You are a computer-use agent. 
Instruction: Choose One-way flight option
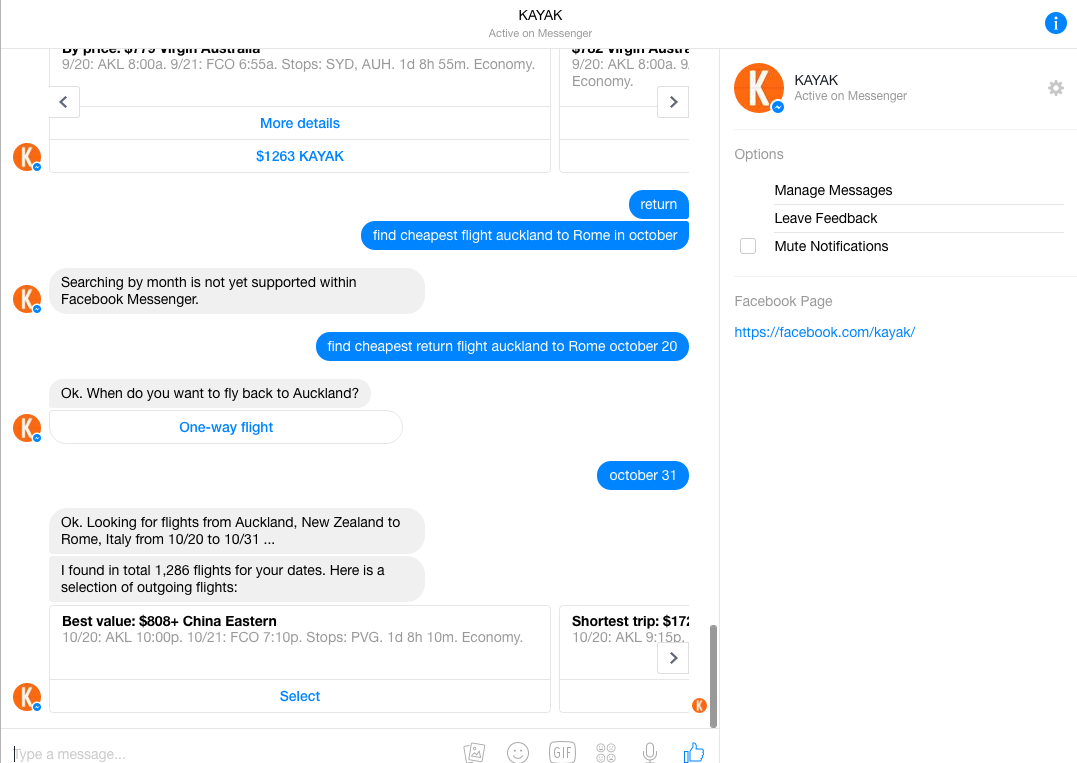point(226,427)
